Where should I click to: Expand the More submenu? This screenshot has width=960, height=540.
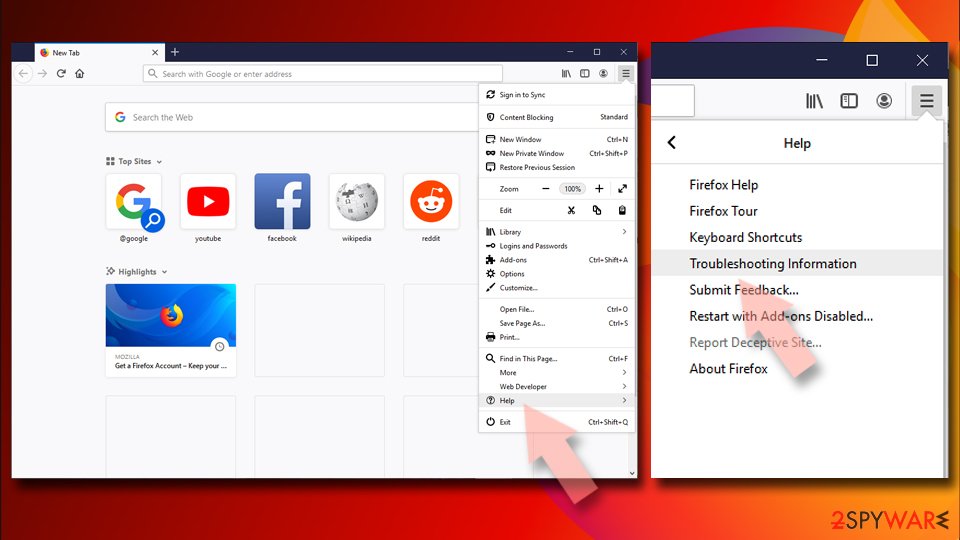coord(557,372)
